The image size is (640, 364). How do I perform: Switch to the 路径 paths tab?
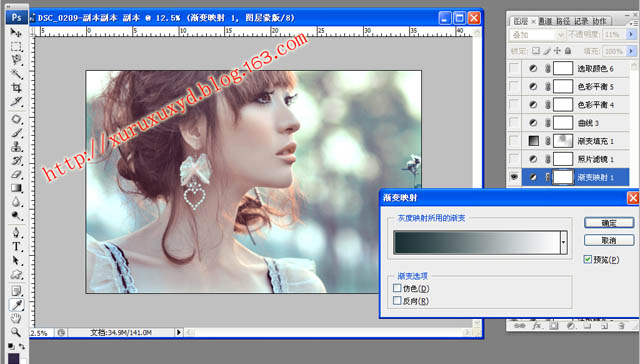(563, 21)
